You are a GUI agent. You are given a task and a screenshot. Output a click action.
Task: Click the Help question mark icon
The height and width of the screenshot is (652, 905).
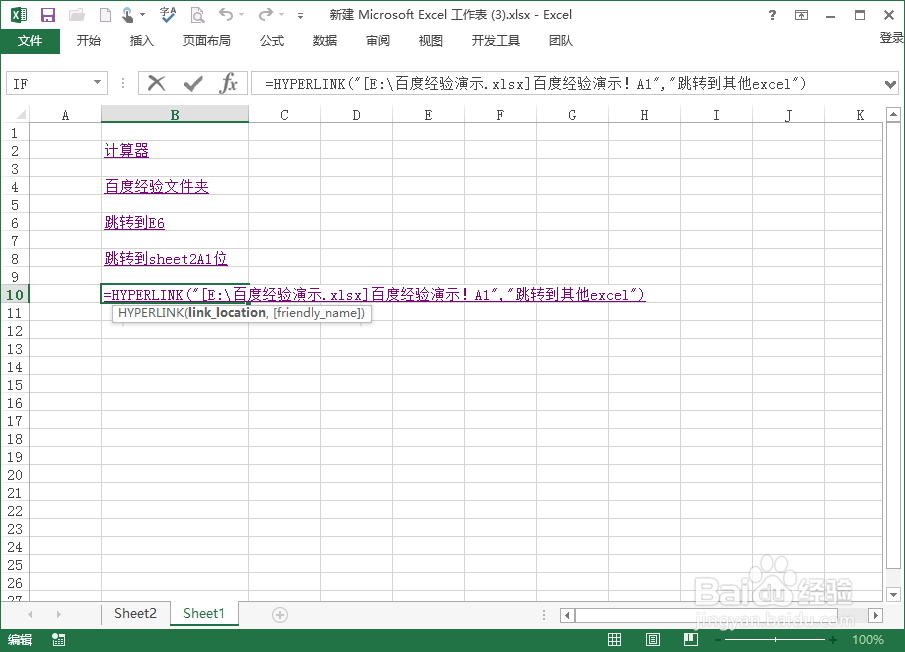click(x=772, y=15)
